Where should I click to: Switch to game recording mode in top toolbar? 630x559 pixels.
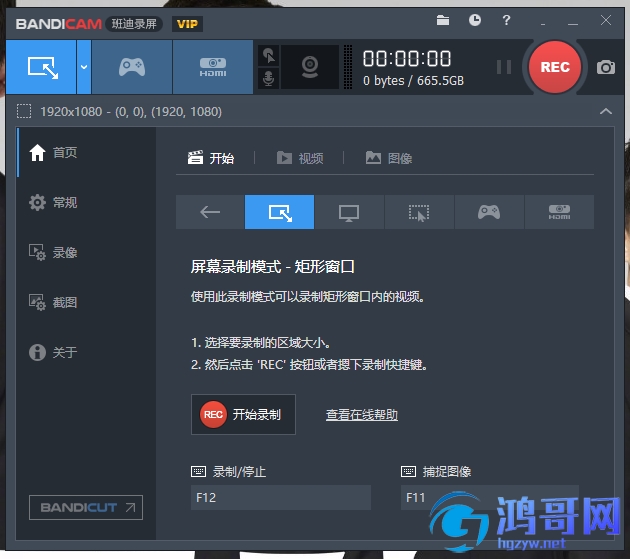click(132, 67)
